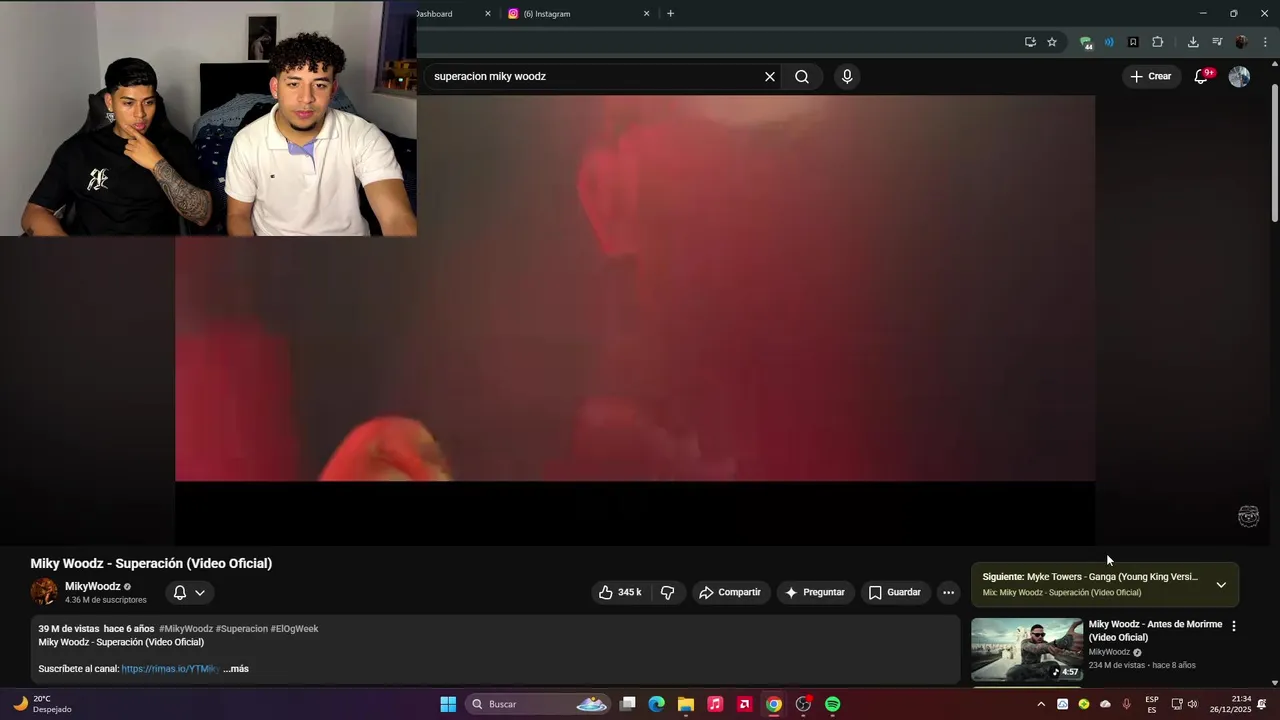Open a new browser tab
The height and width of the screenshot is (720, 1280).
click(670, 14)
